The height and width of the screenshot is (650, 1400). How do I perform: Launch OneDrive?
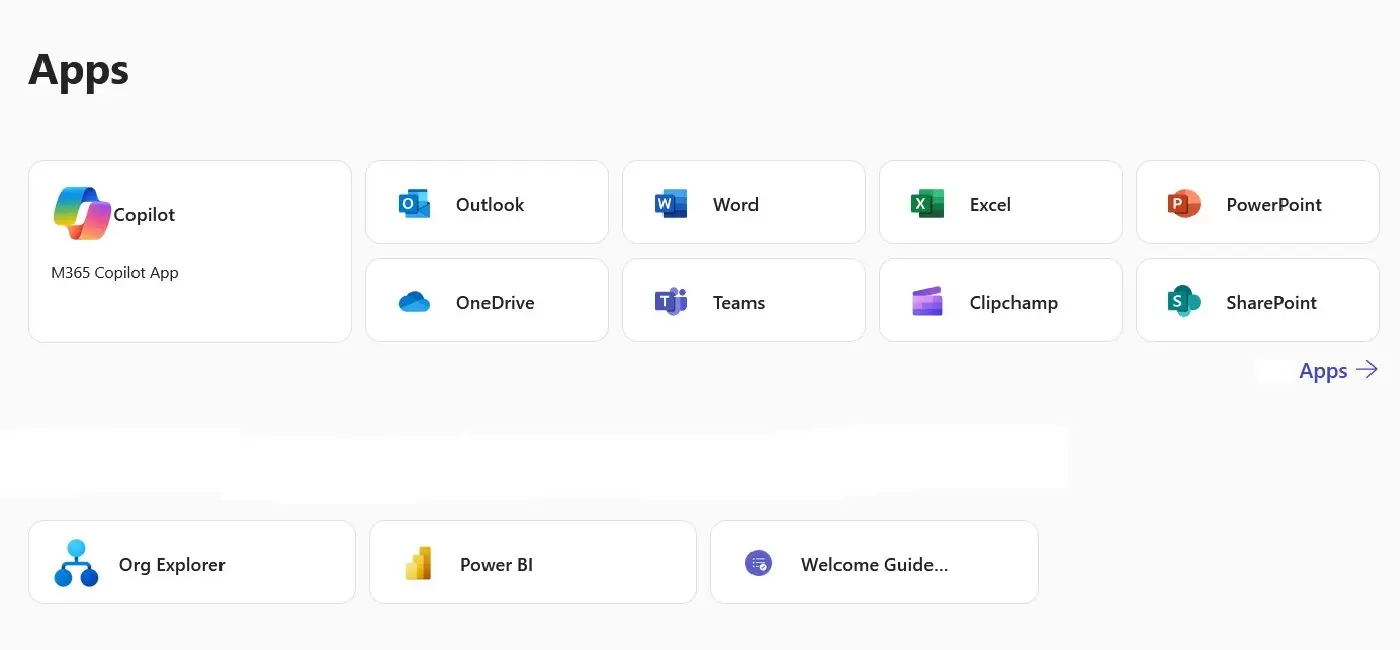pyautogui.click(x=487, y=300)
